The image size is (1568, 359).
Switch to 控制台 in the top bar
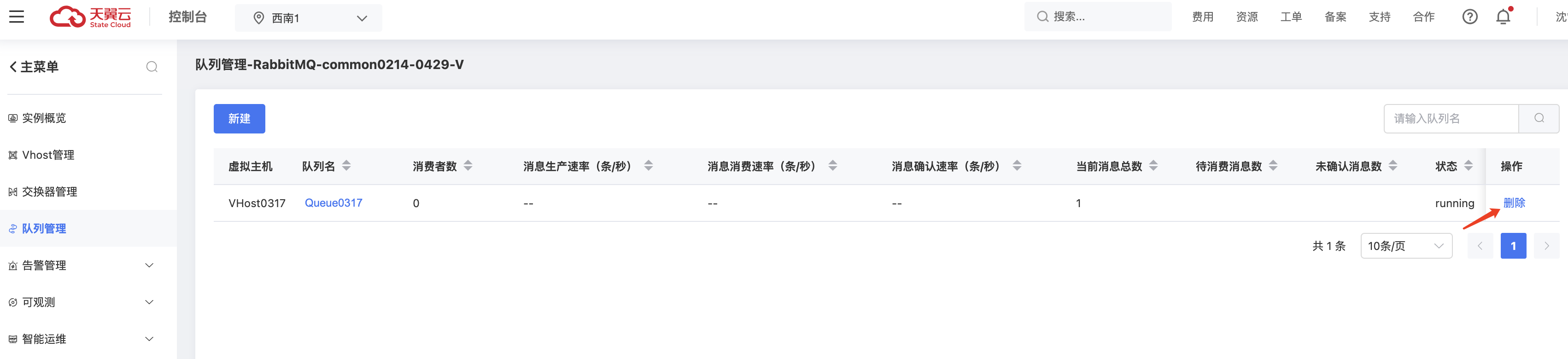coord(187,17)
